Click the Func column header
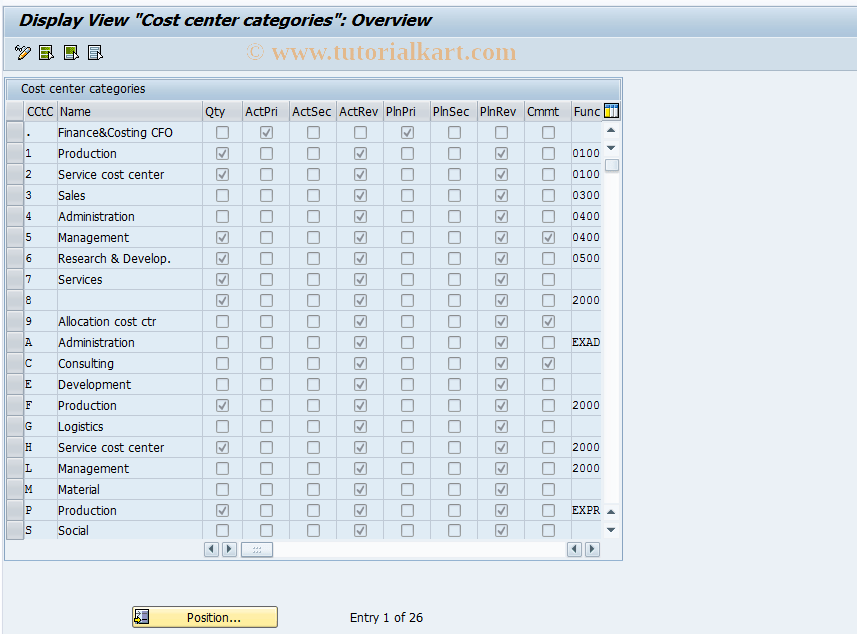 point(588,111)
